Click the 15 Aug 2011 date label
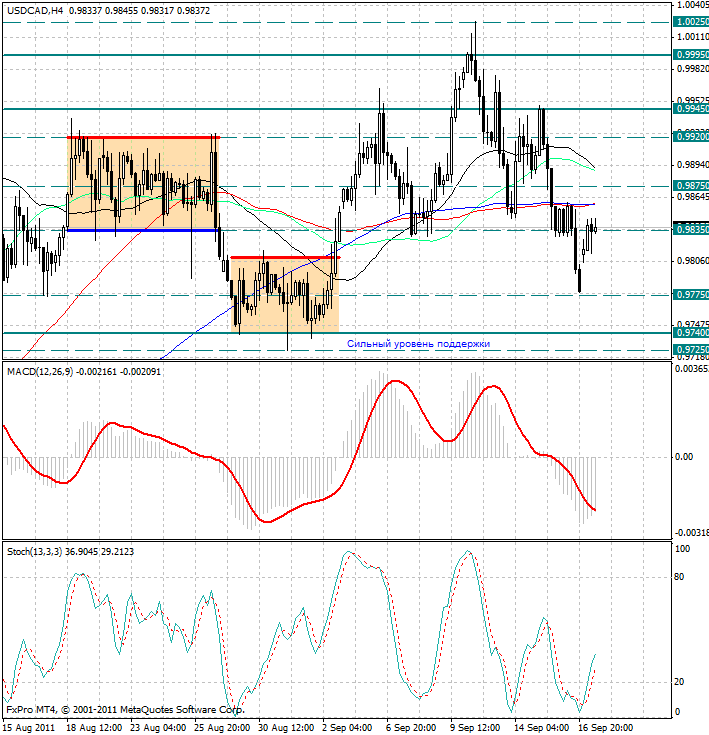709x735 pixels. click(x=31, y=727)
